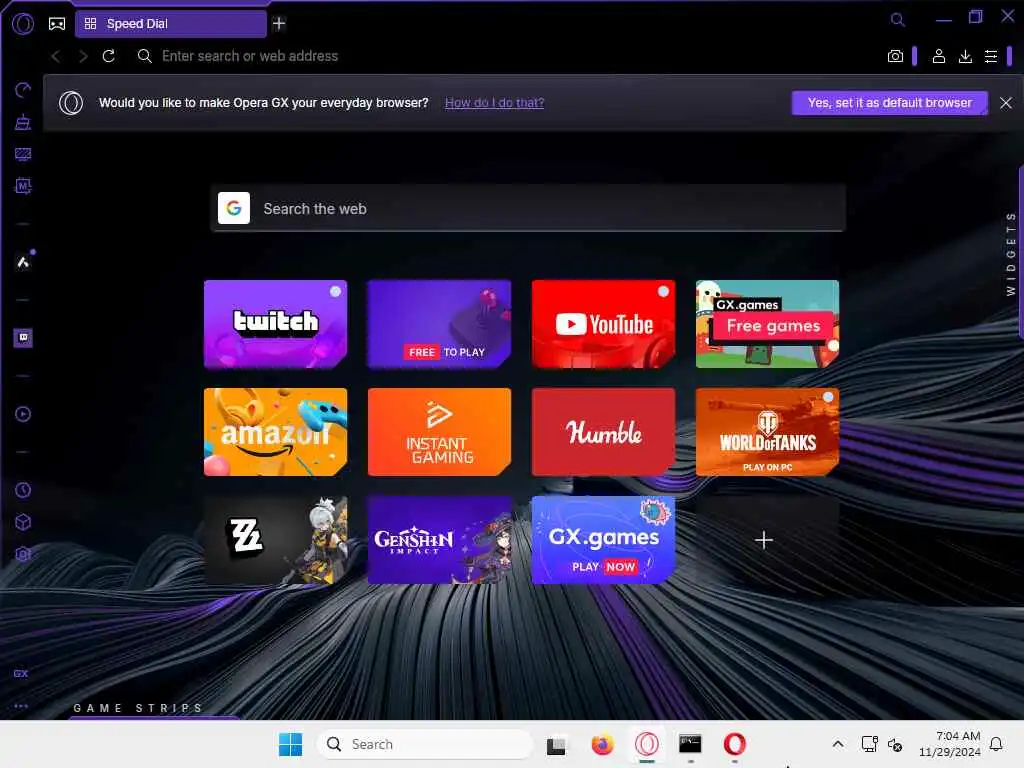
Task: Open the Windows Start menu
Action: [291, 744]
